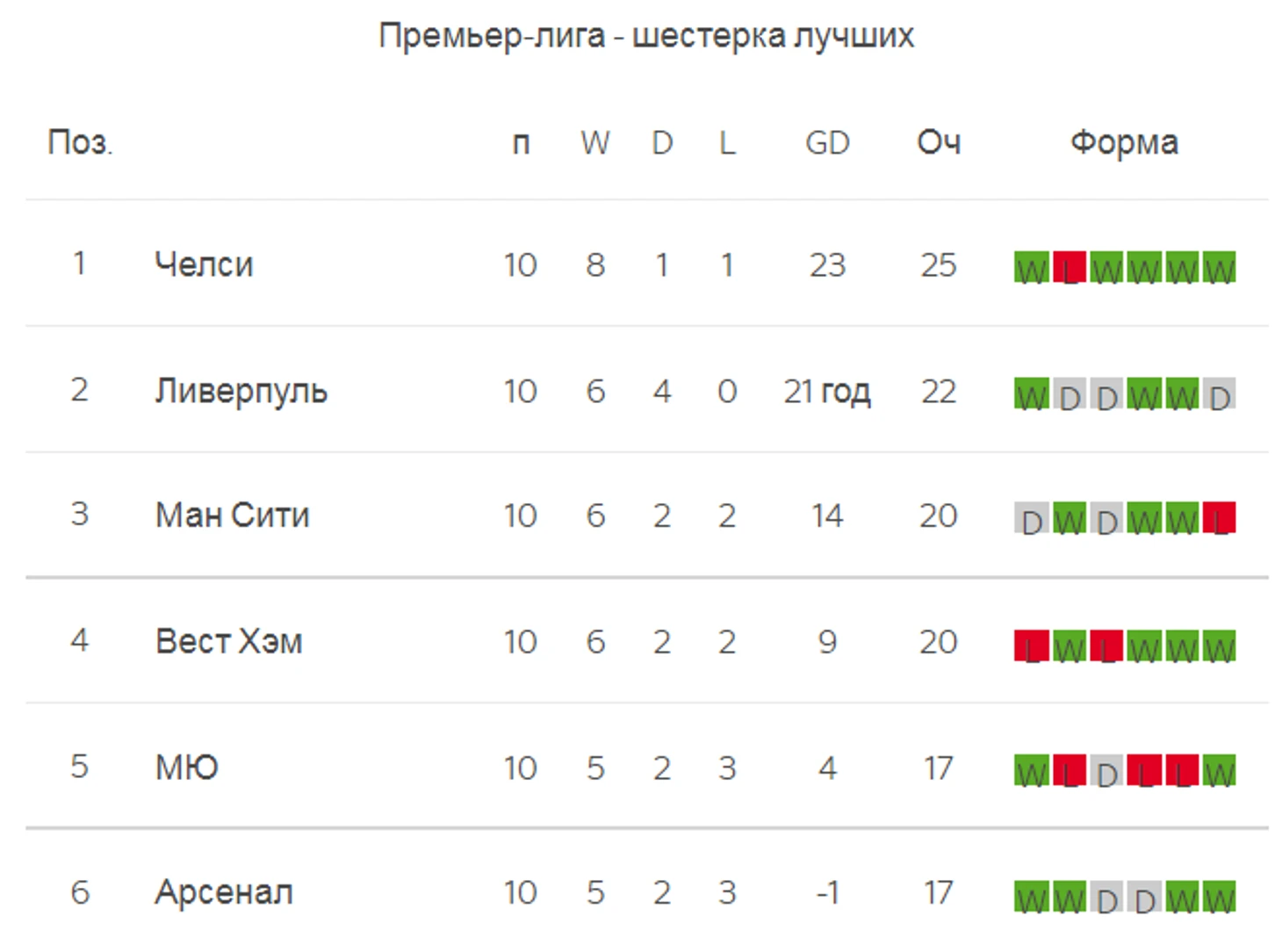
Task: Click the Премьер-лига table title
Action: [646, 36]
